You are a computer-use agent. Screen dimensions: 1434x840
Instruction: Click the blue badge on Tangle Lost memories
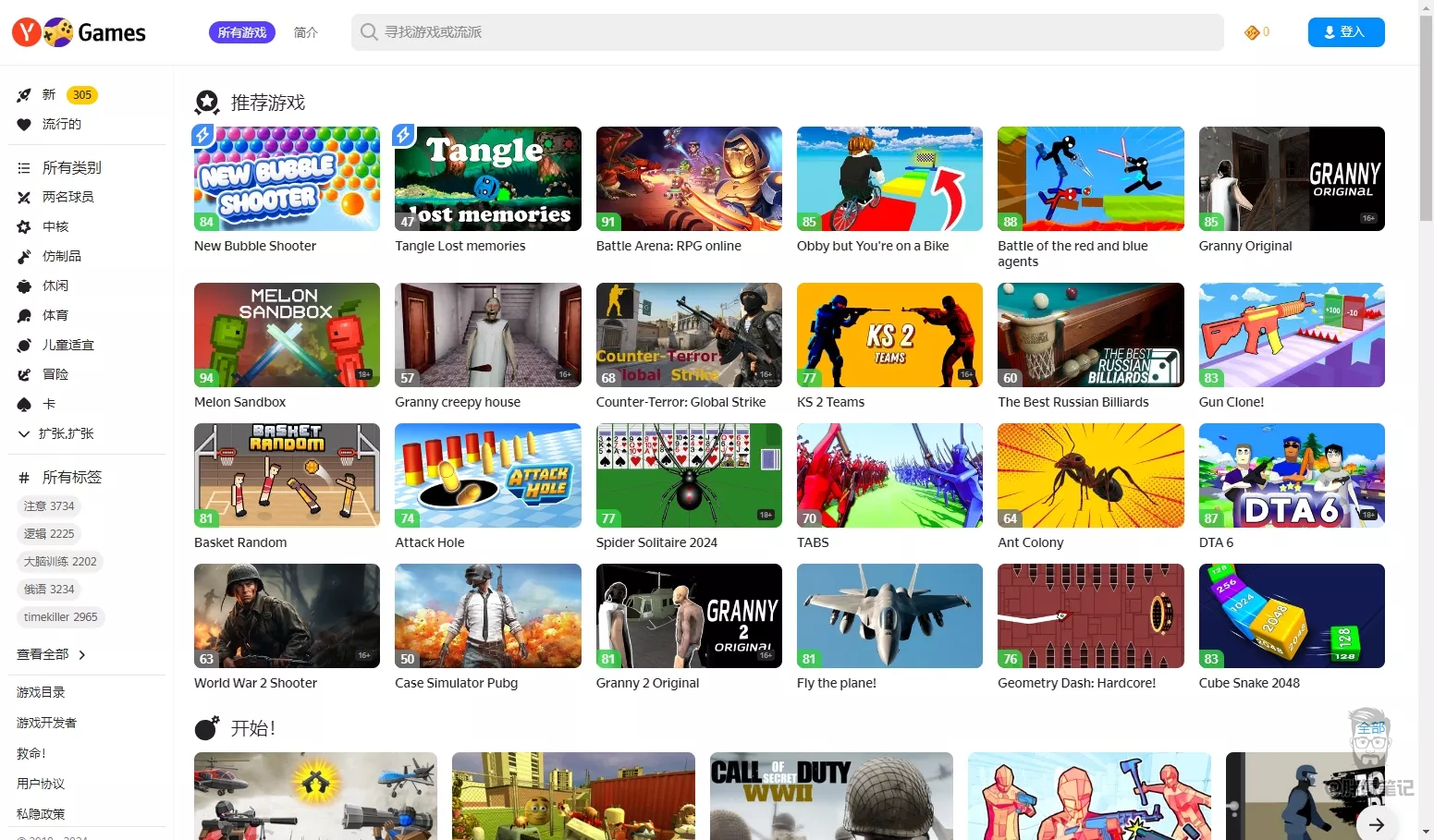pyautogui.click(x=403, y=135)
